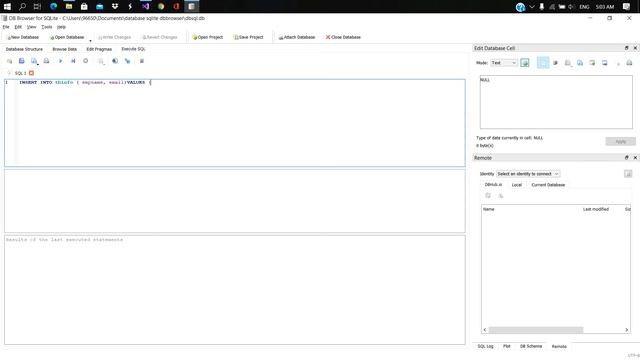Click the Remote list scroll right arrow
The image size is (640, 360).
(x=627, y=330)
